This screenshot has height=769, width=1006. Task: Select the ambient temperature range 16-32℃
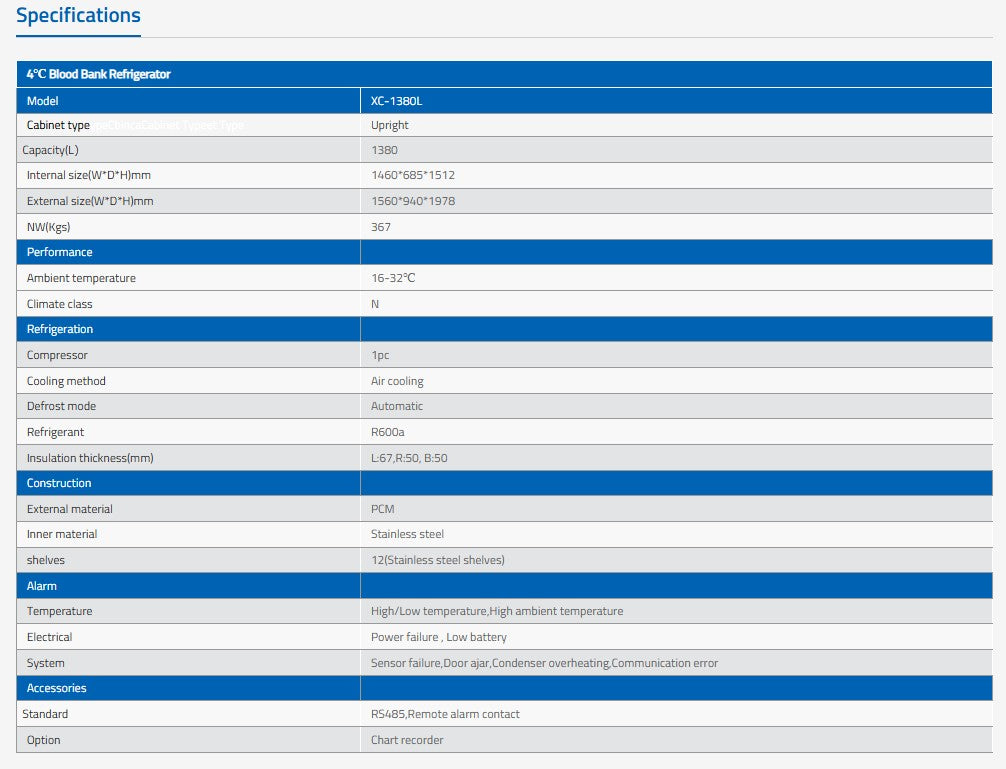[x=393, y=277]
